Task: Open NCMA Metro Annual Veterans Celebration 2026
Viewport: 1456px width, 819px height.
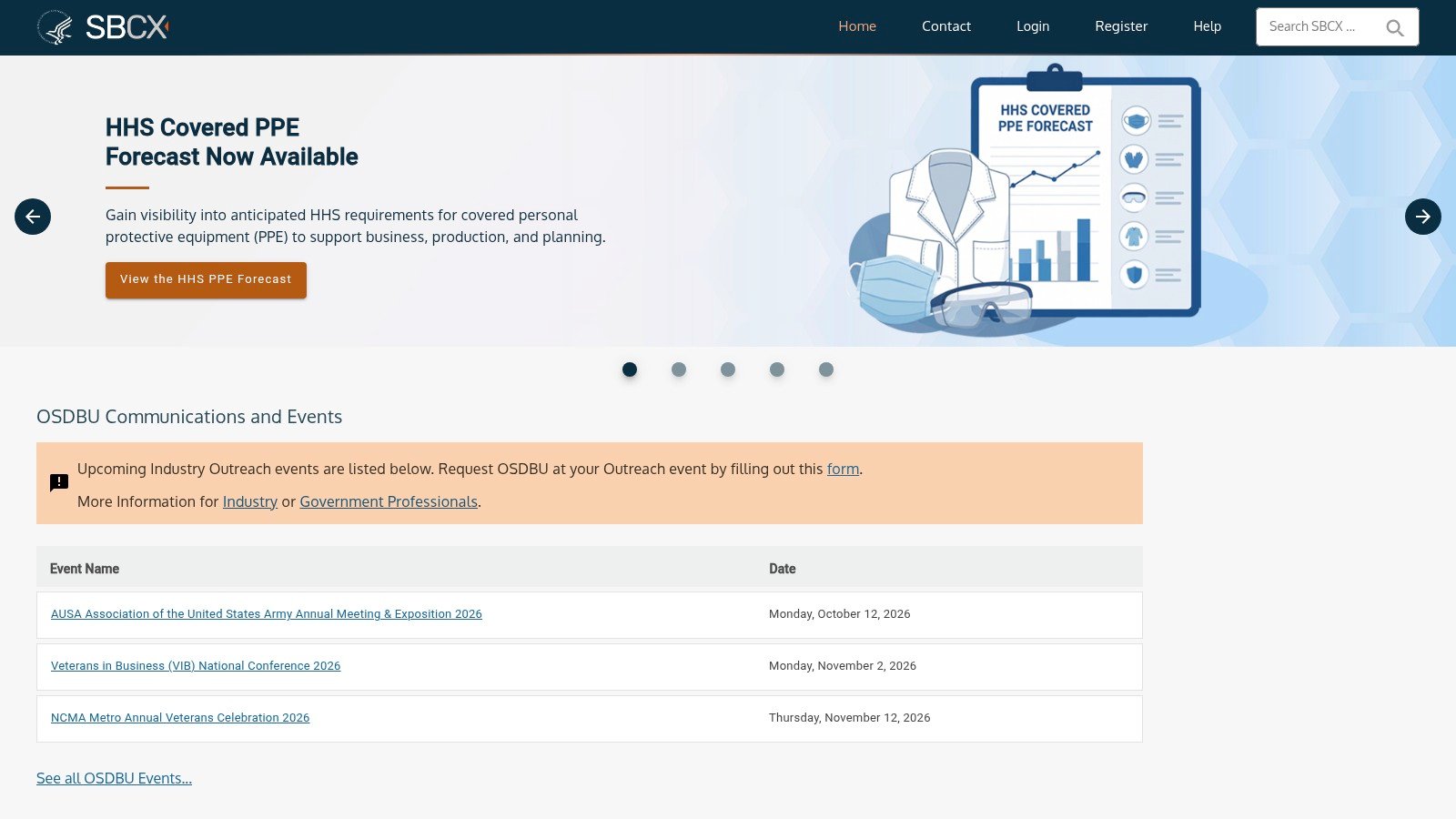Action: coord(180,718)
